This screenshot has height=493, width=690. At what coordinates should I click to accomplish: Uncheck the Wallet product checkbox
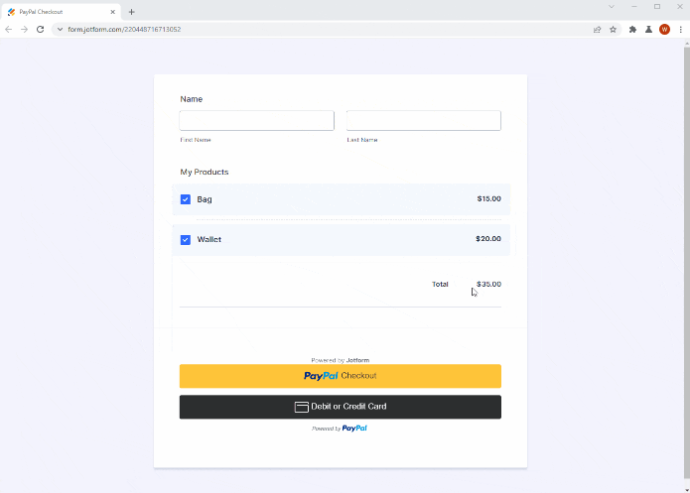click(x=185, y=240)
